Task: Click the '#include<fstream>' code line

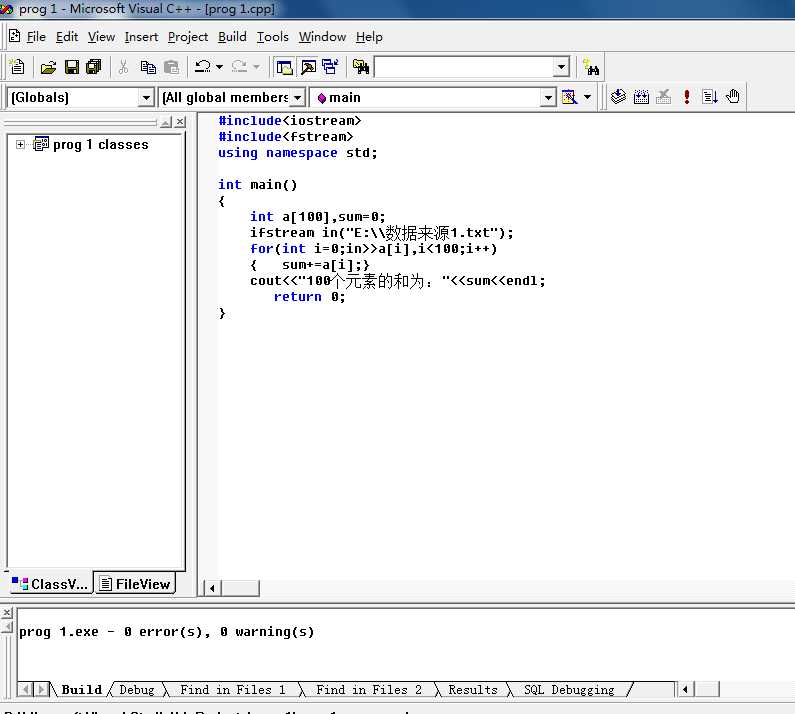Action: click(285, 136)
